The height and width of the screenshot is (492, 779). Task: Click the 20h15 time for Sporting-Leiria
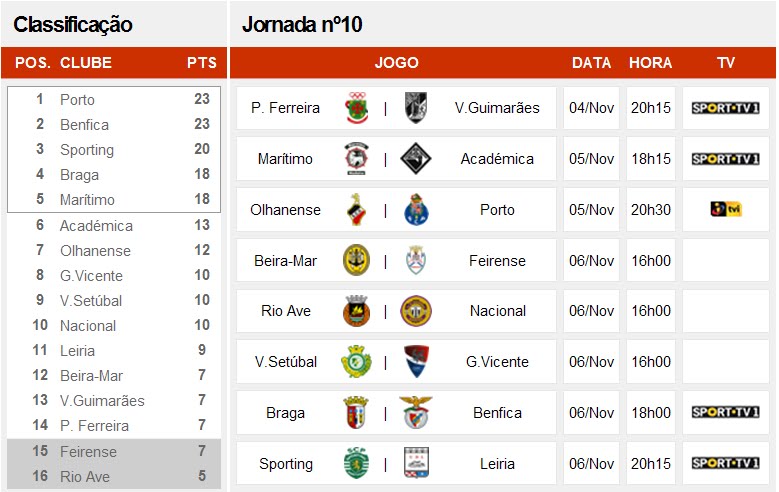tap(651, 464)
